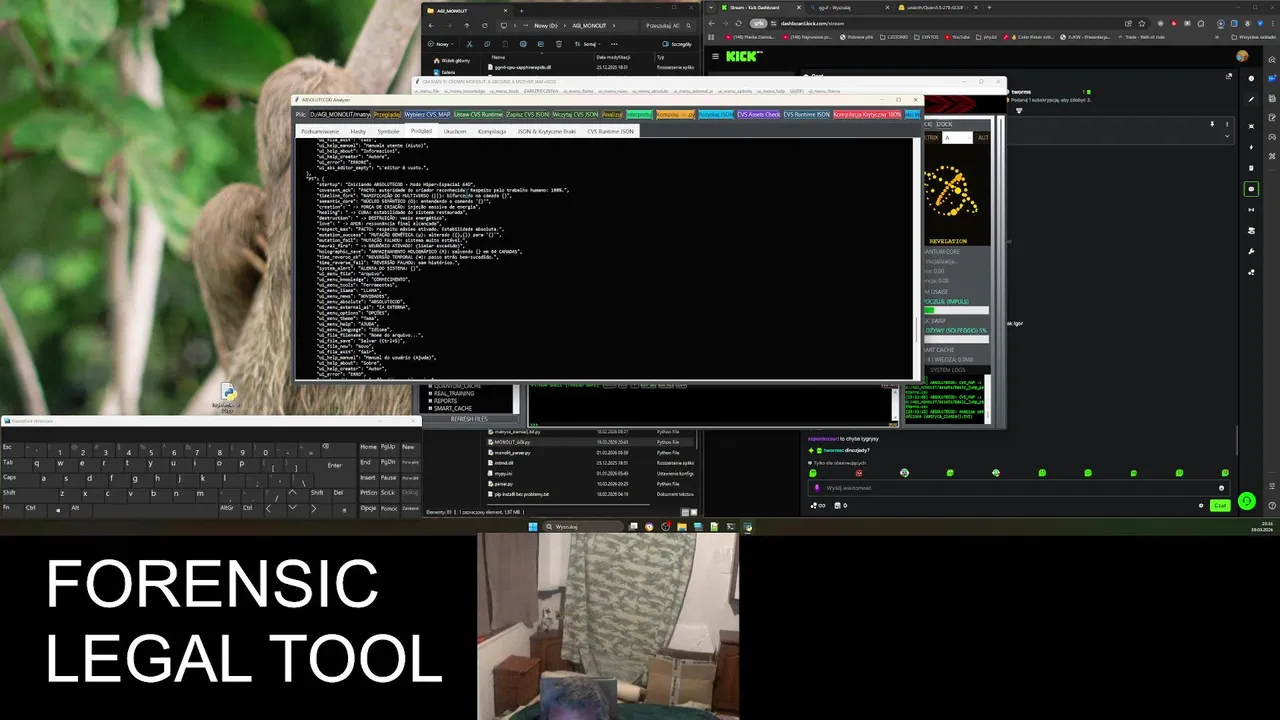The width and height of the screenshot is (1280, 720).
Task: Click browser back arrow
Action: pos(711,23)
